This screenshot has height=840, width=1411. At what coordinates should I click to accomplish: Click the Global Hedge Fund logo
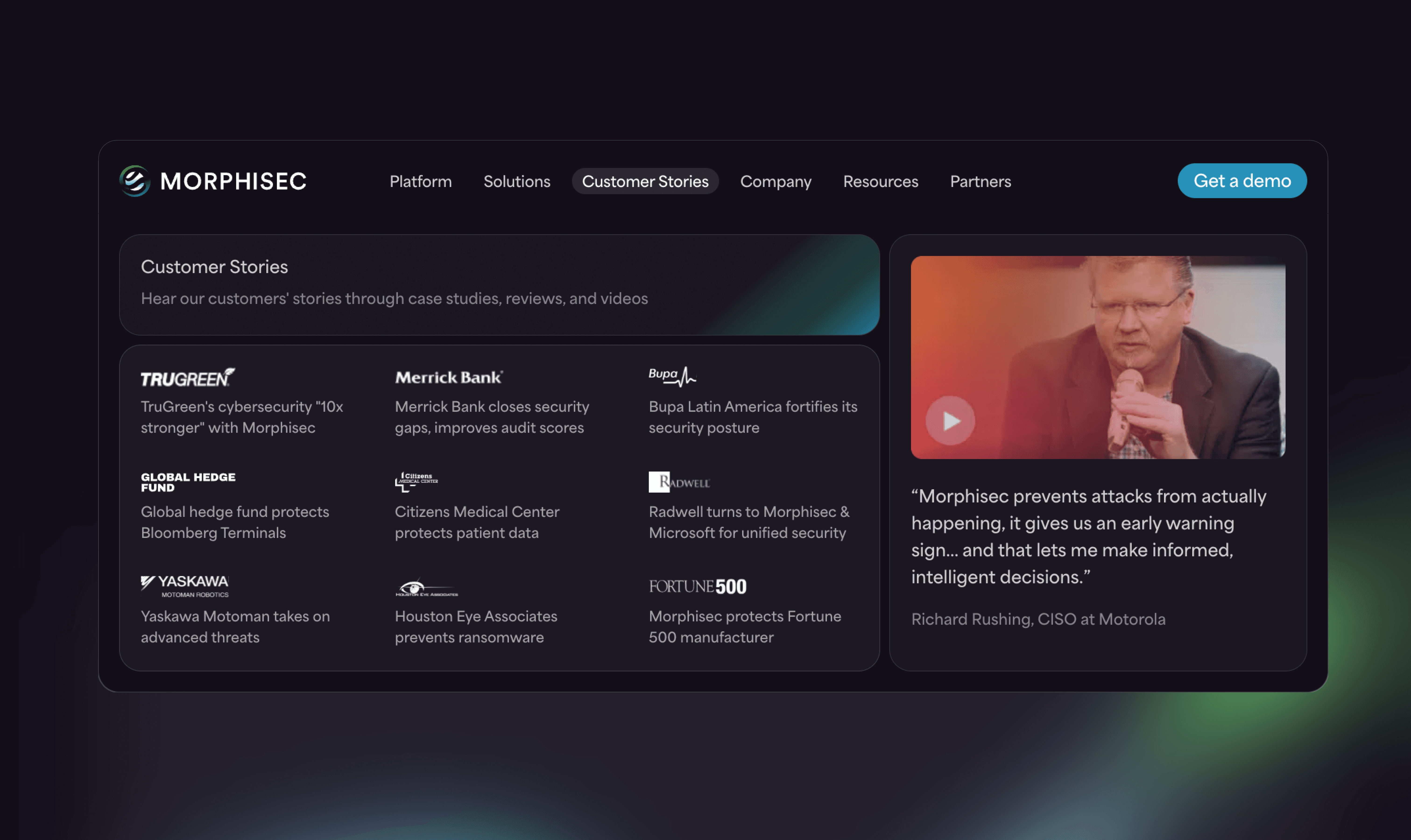[188, 482]
